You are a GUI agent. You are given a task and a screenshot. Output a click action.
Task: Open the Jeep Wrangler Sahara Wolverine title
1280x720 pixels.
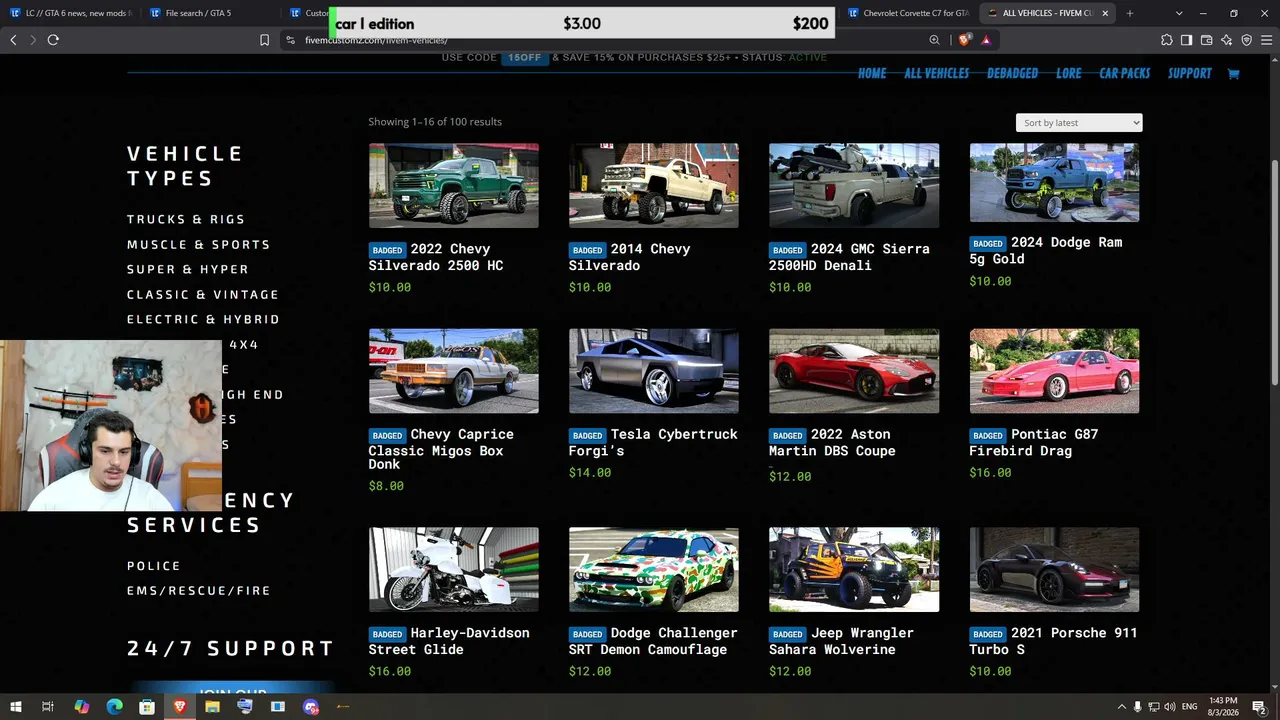point(841,641)
